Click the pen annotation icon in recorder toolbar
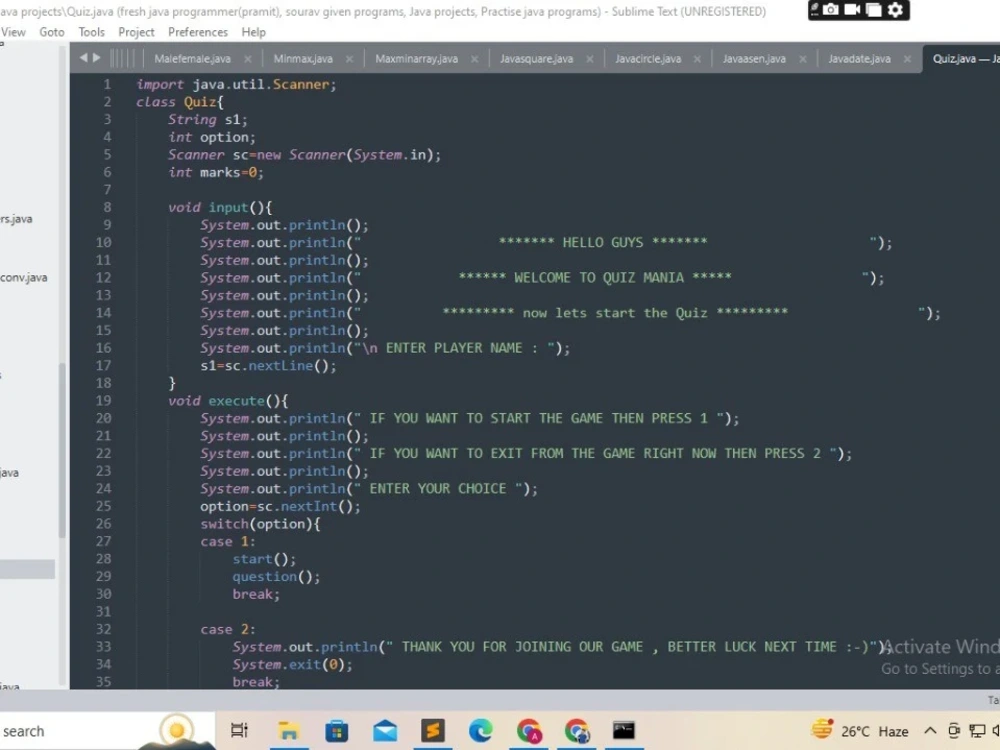This screenshot has height=750, width=1000. [815, 10]
